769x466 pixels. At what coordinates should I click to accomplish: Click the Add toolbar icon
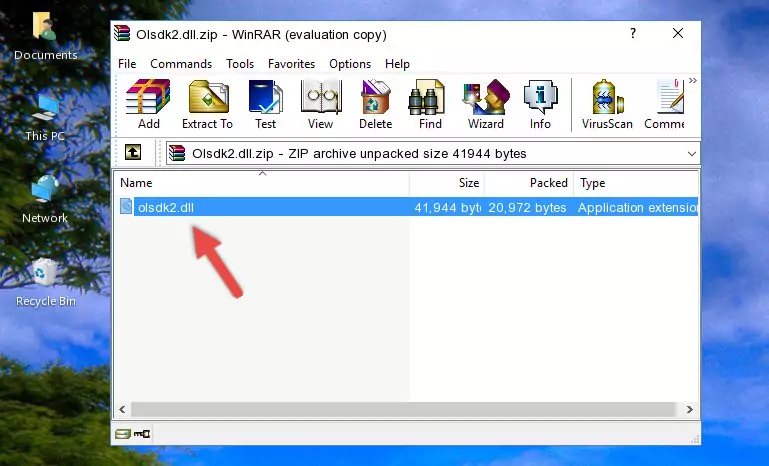point(148,104)
